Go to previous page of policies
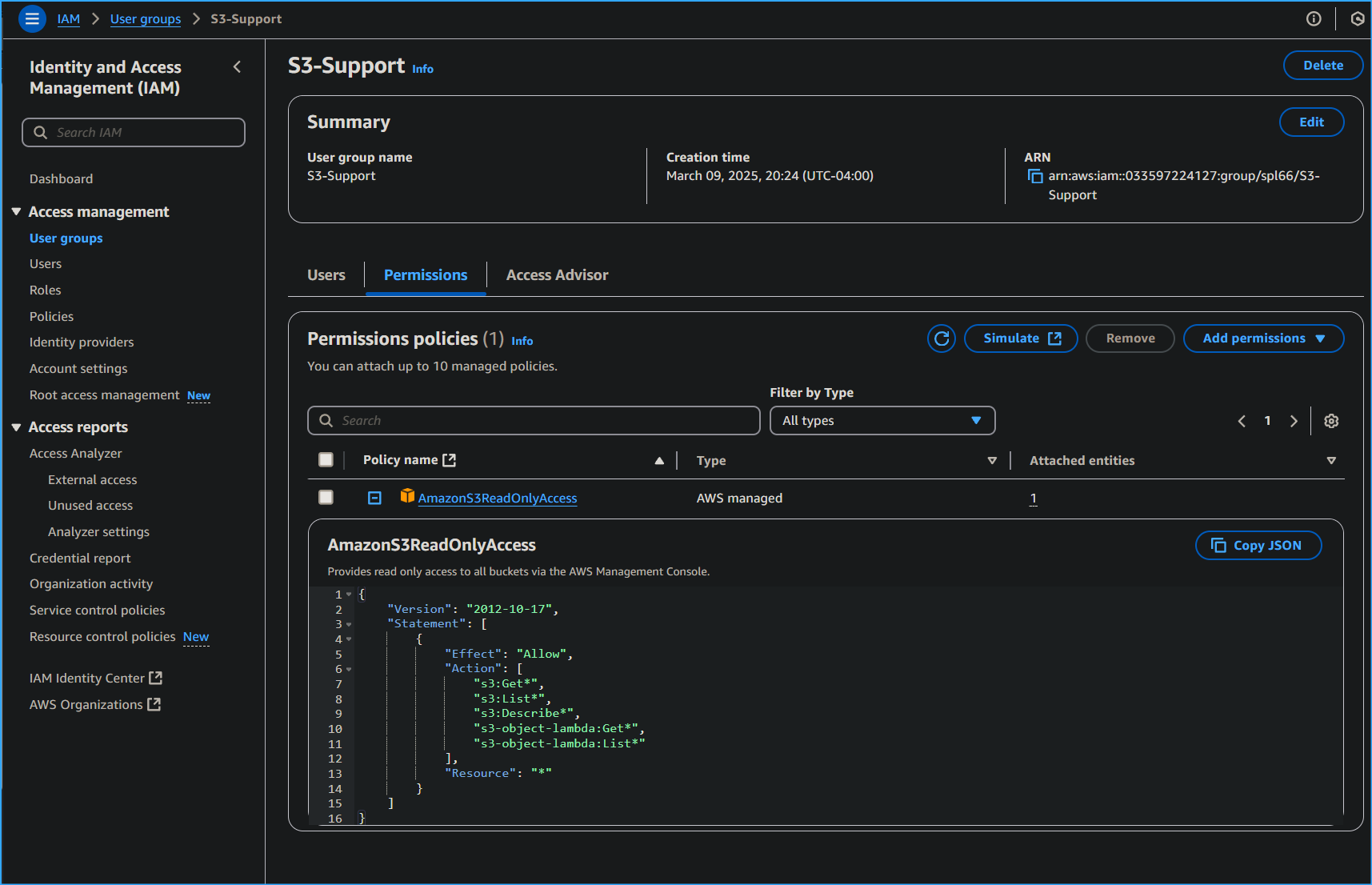 pos(1242,421)
